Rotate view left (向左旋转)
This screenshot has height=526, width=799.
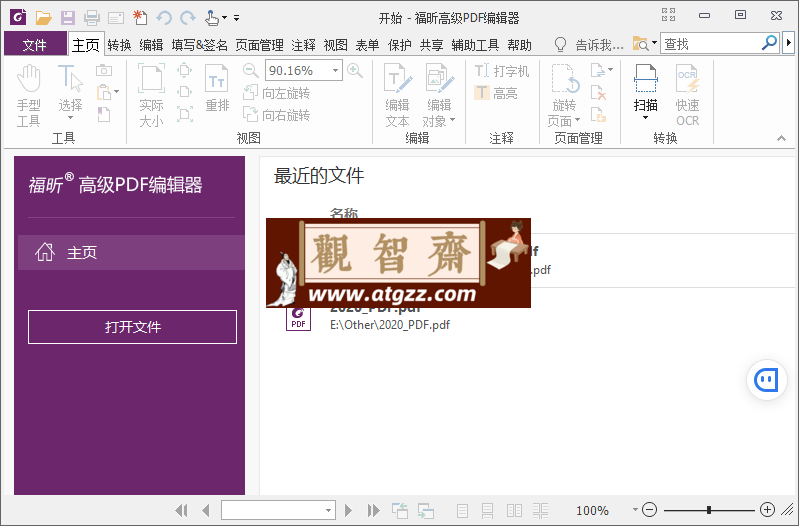pos(277,93)
